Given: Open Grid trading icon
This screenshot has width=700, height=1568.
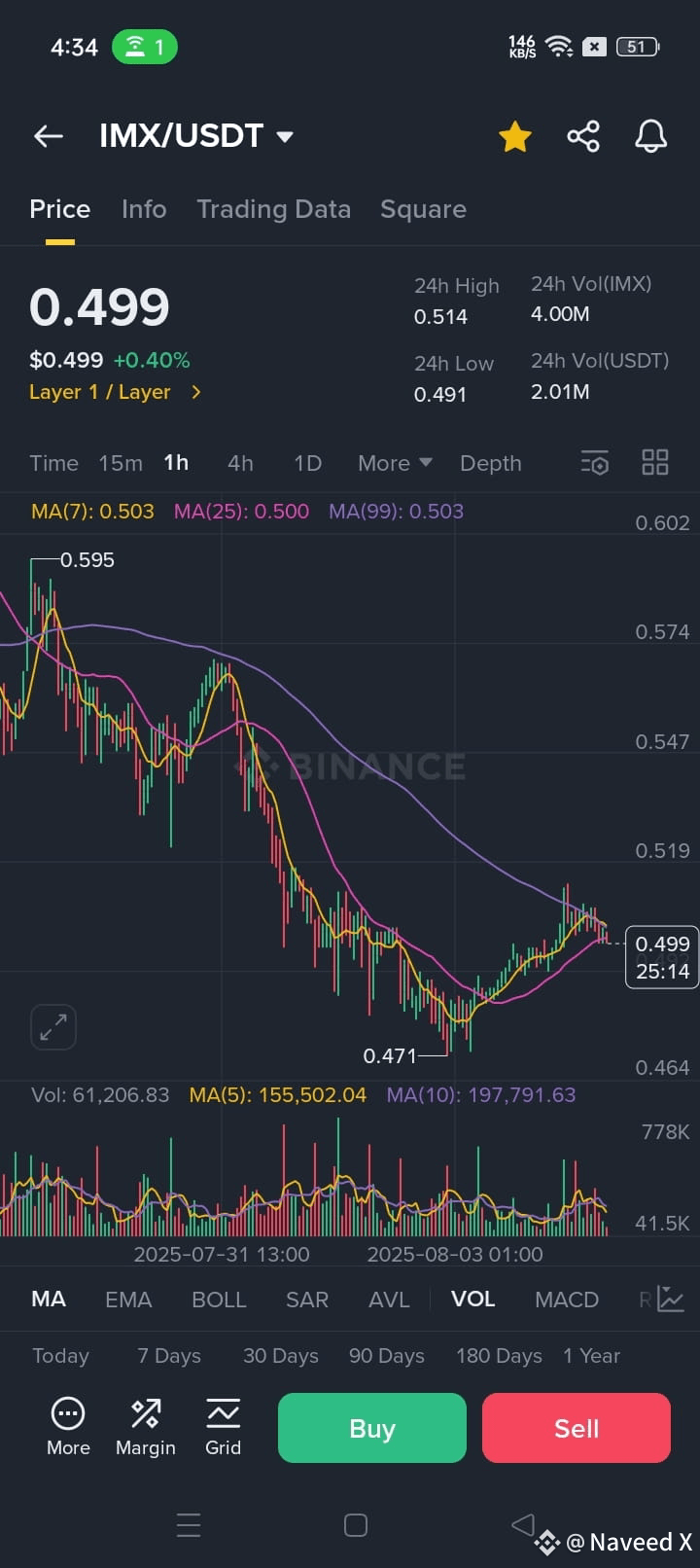Looking at the screenshot, I should coord(223,1427).
